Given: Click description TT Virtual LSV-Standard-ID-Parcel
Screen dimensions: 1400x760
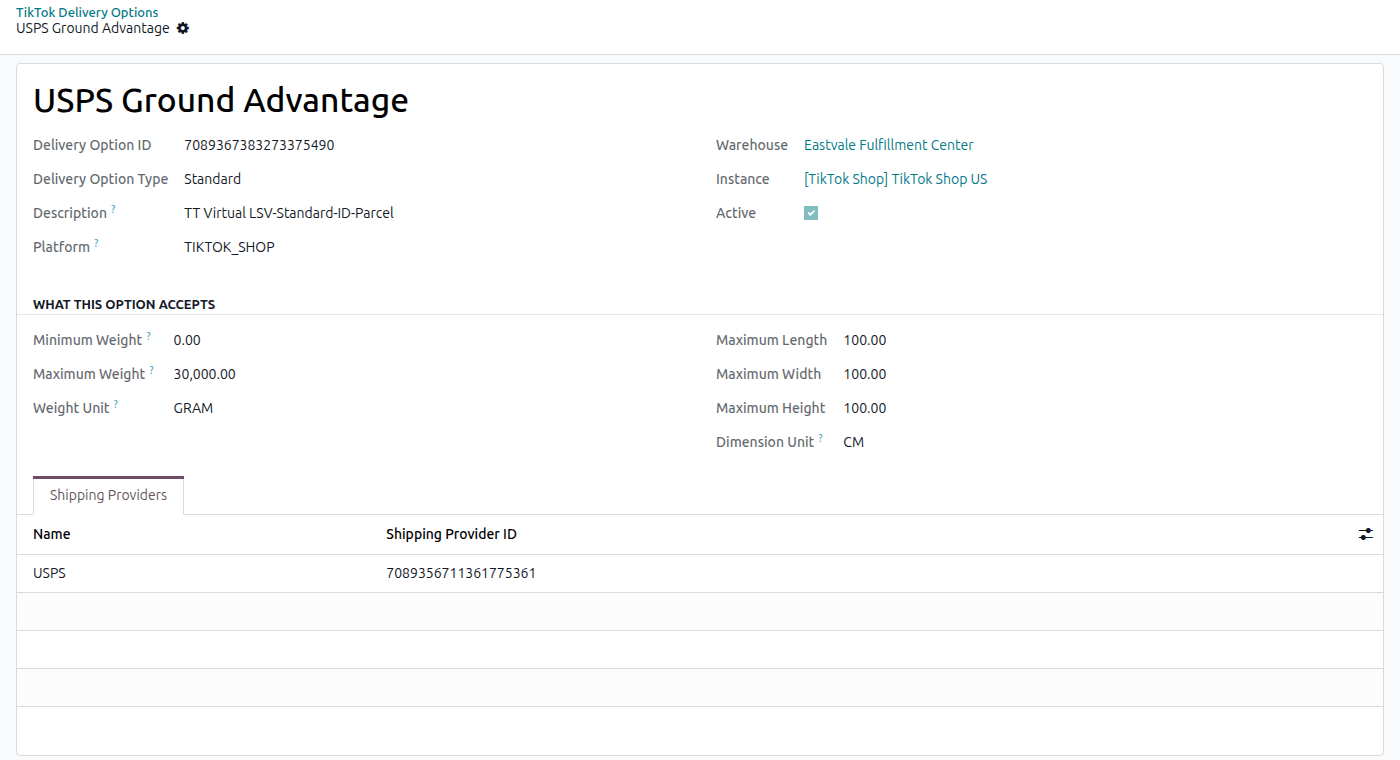Looking at the screenshot, I should click(x=289, y=213).
